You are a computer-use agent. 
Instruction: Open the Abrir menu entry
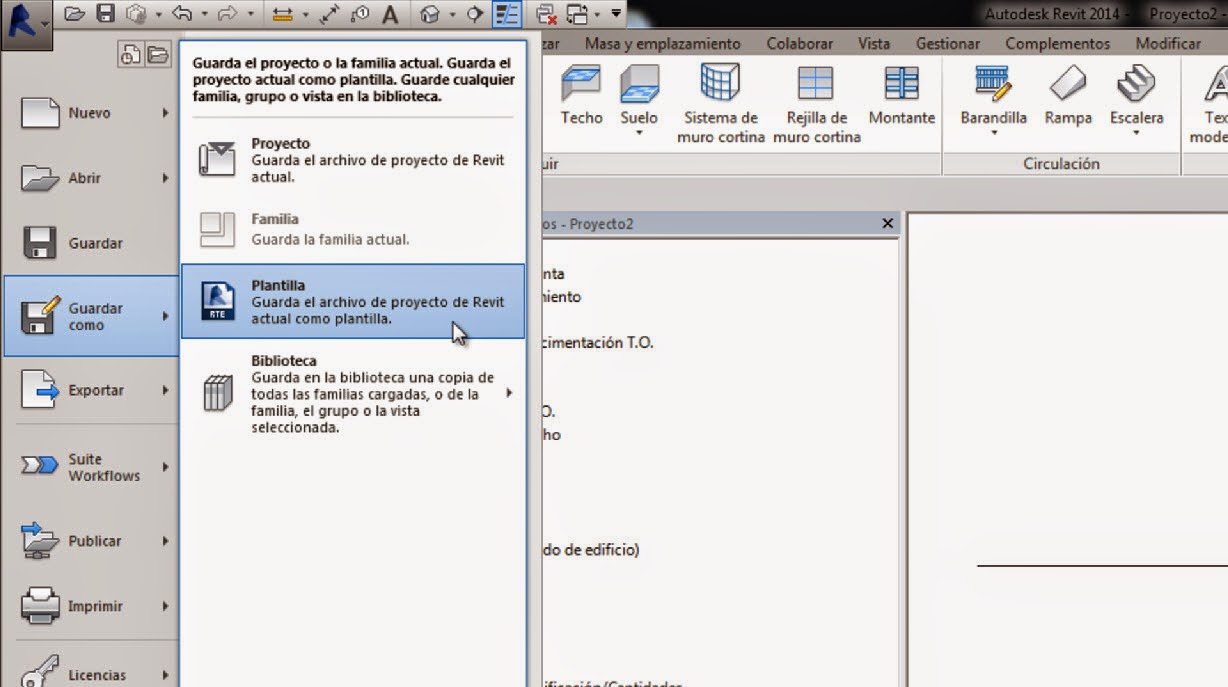92,178
